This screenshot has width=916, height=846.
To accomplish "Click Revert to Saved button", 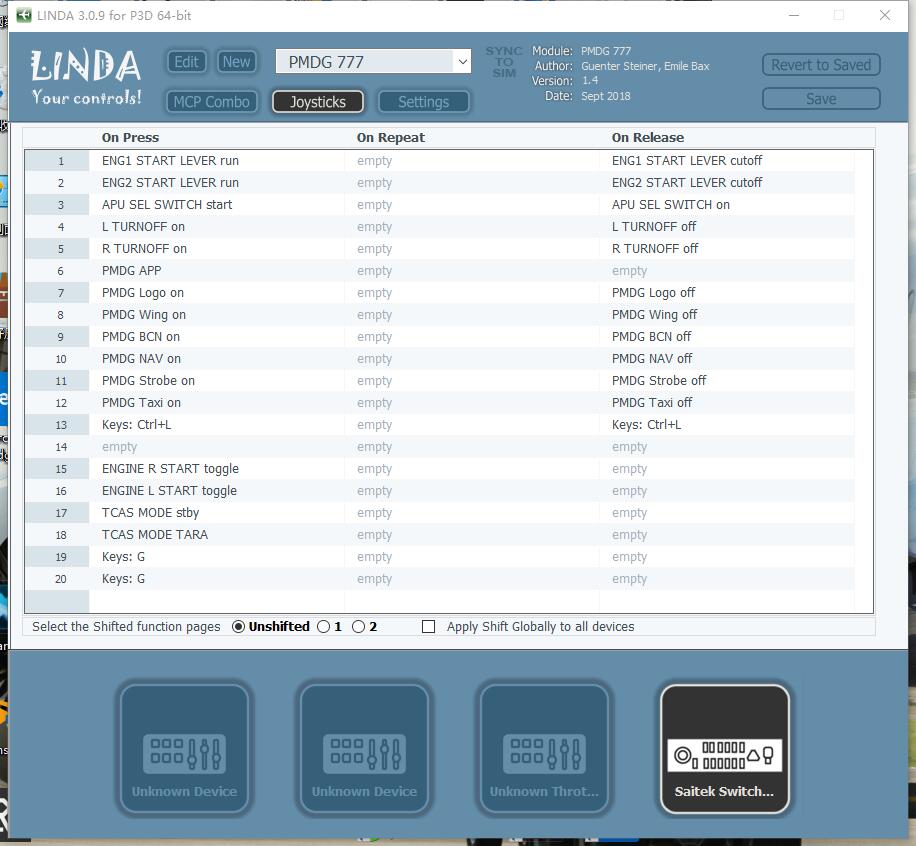I will pyautogui.click(x=820, y=65).
